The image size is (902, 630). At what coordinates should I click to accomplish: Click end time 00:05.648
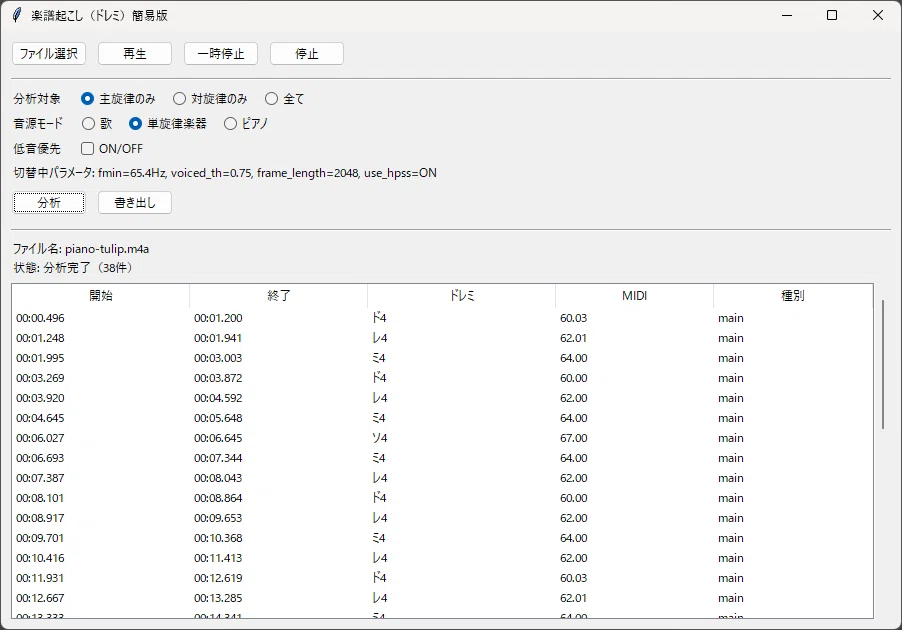point(218,418)
